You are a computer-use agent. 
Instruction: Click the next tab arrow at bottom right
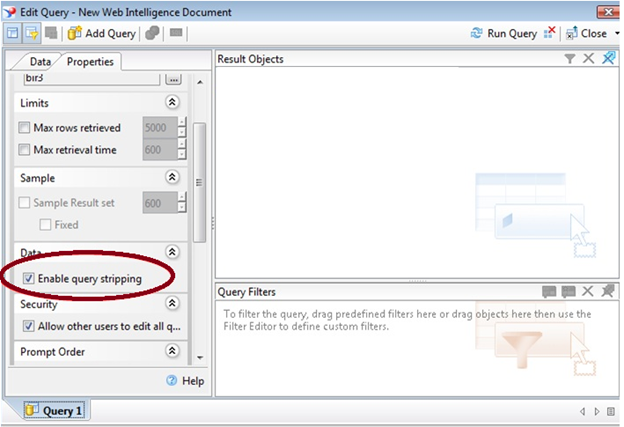pyautogui.click(x=597, y=411)
